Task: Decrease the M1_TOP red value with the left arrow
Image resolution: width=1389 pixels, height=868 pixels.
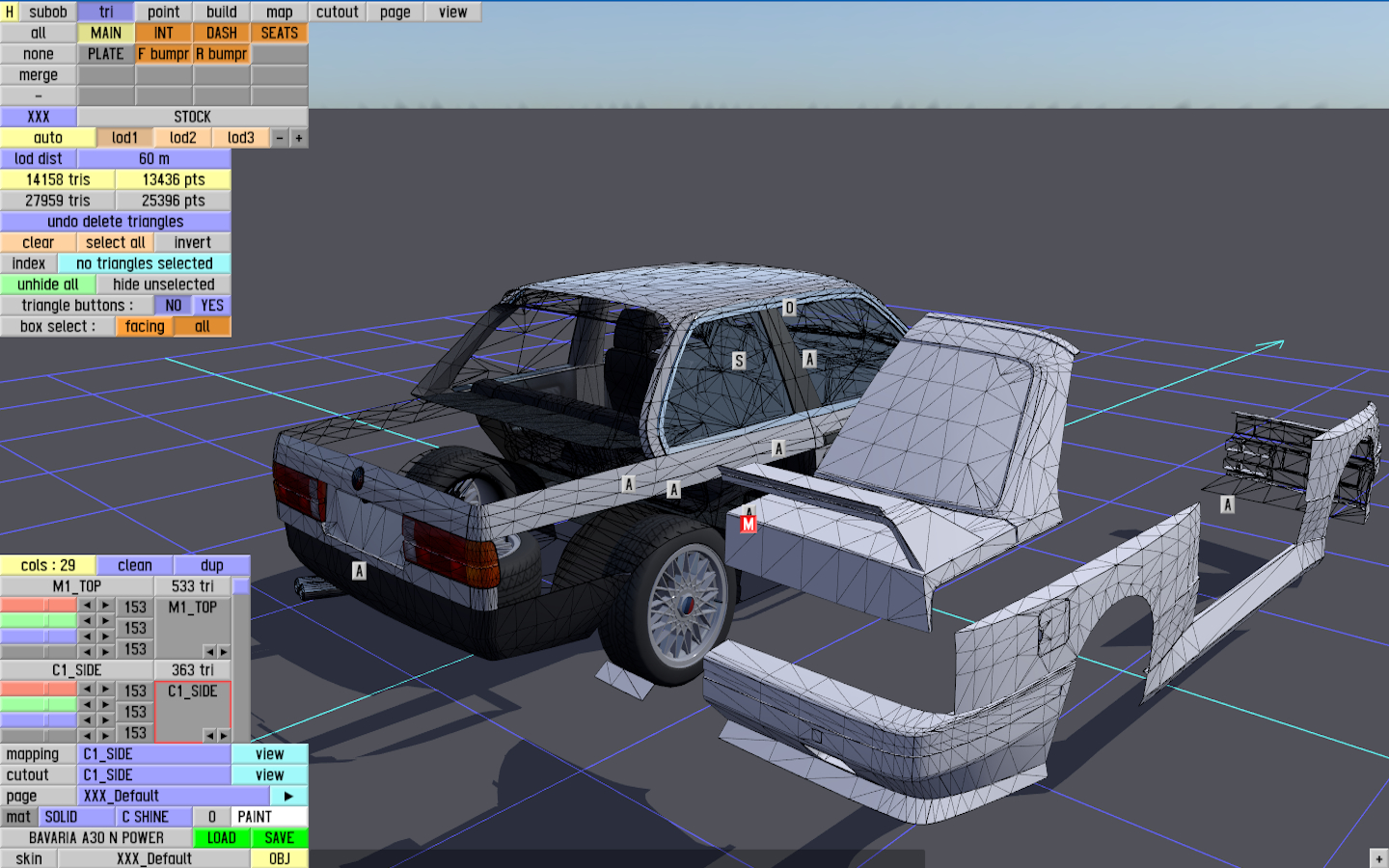Action: (87, 606)
